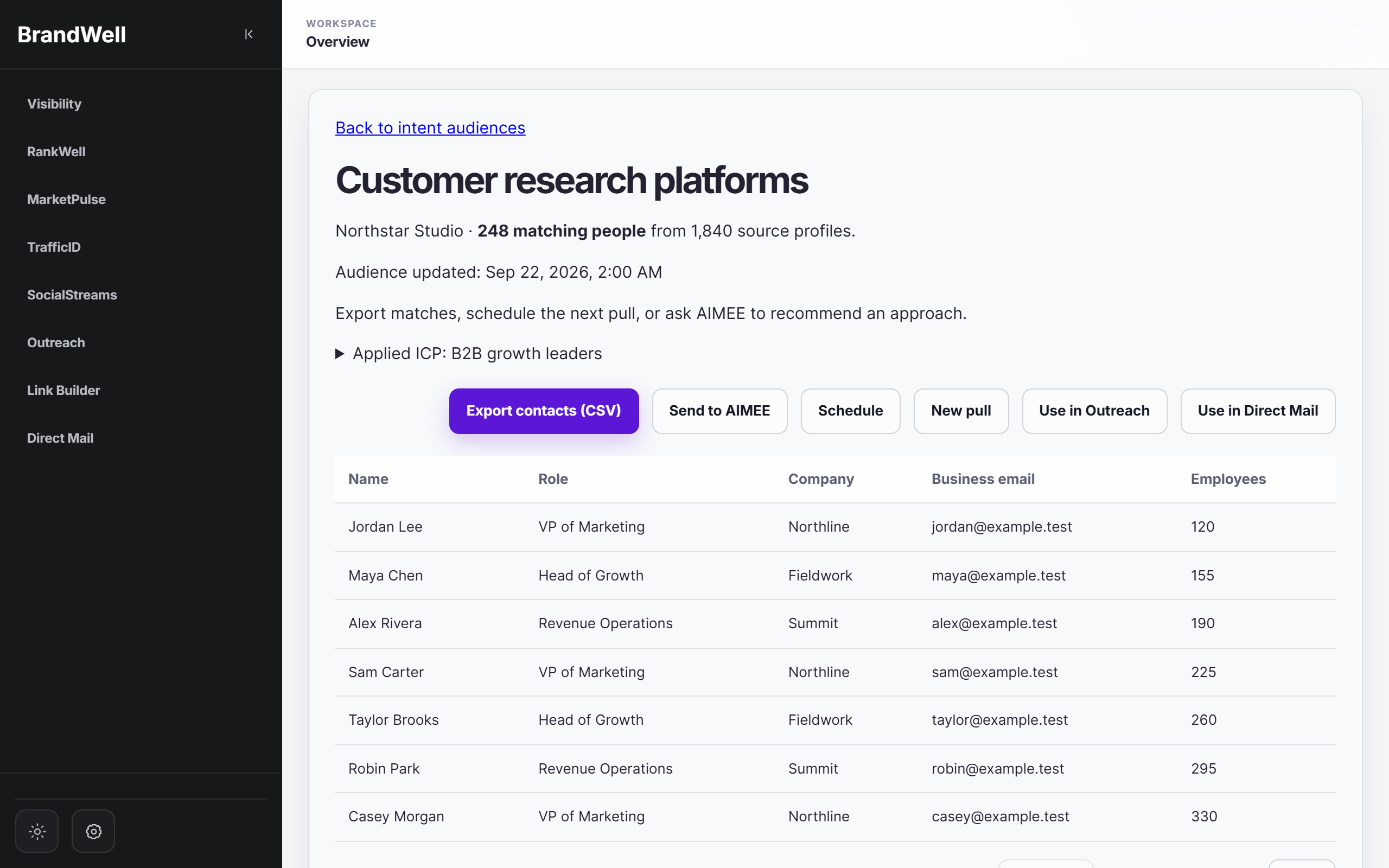Viewport: 1389px width, 868px height.
Task: Click Back to intent audiences link
Action: [430, 127]
